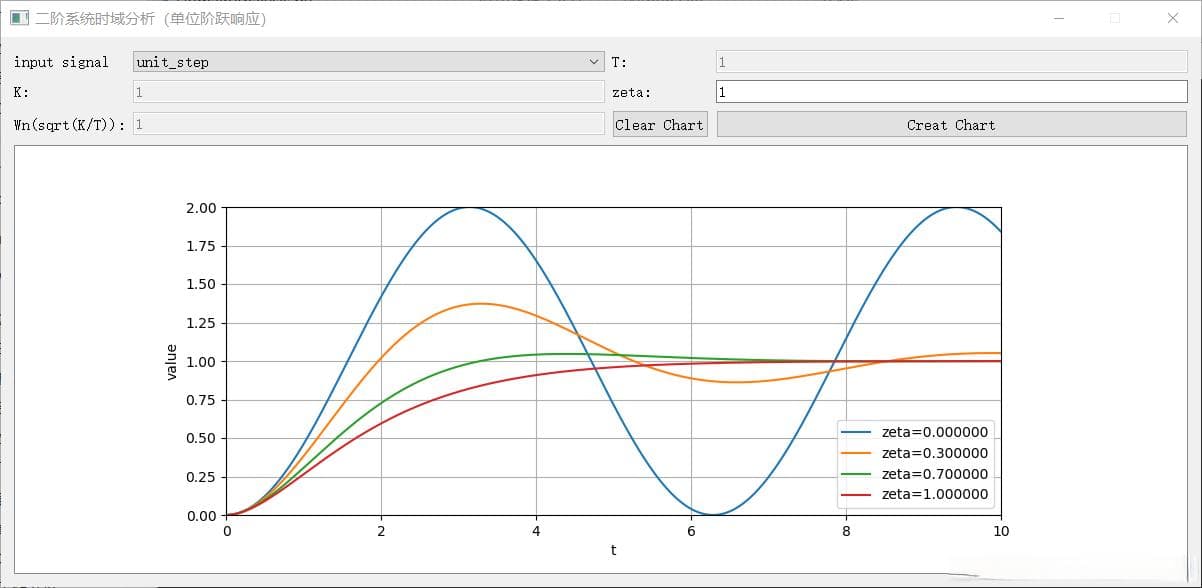Click the Creat Chart button
Image resolution: width=1202 pixels, height=588 pixels.
951,125
